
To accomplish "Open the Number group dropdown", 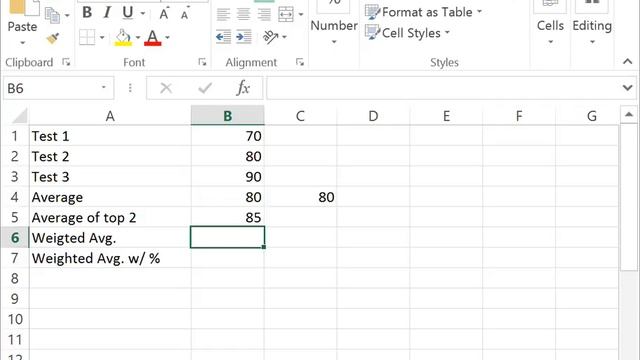I will [334, 42].
